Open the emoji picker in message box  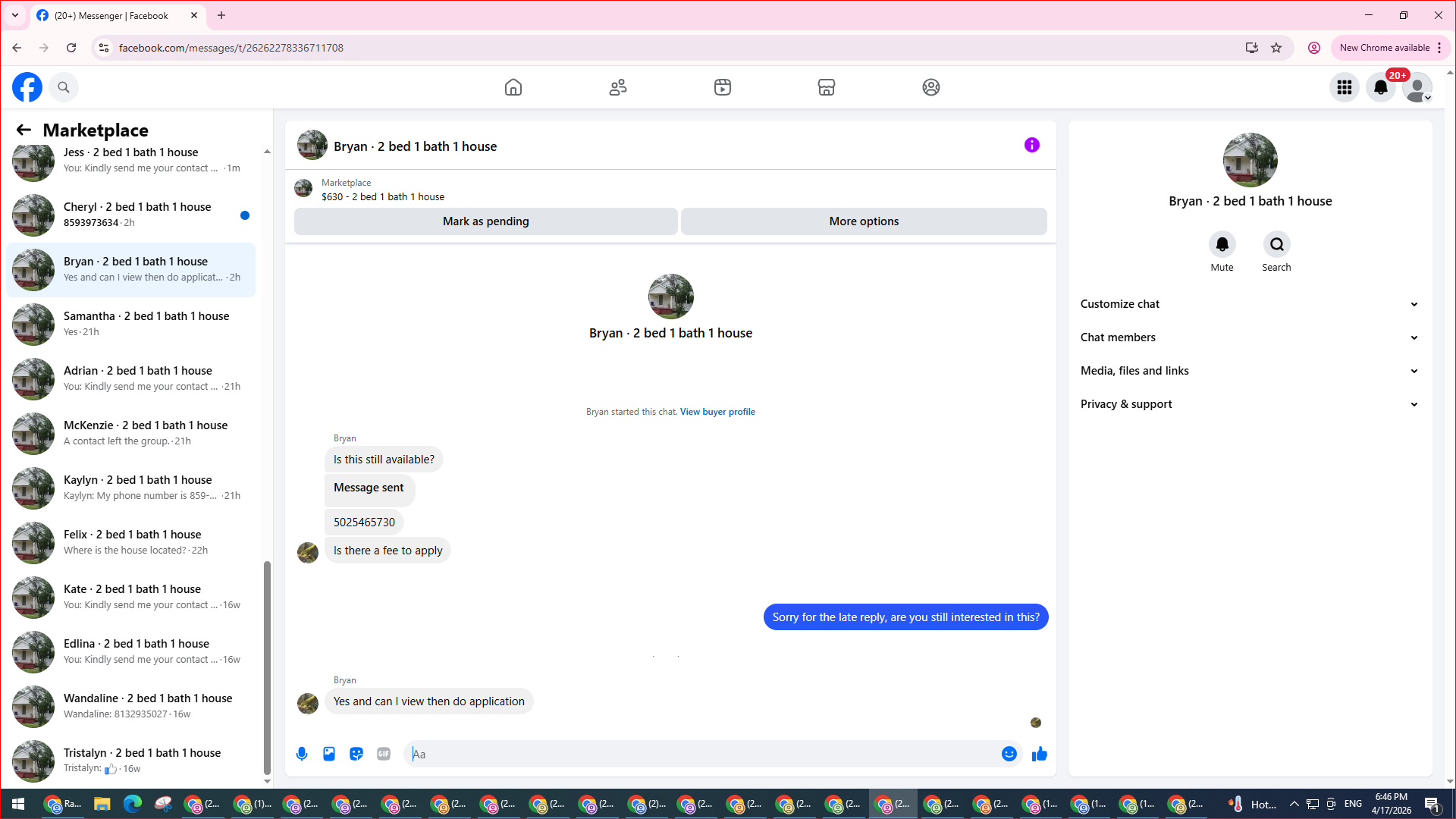coord(1009,754)
